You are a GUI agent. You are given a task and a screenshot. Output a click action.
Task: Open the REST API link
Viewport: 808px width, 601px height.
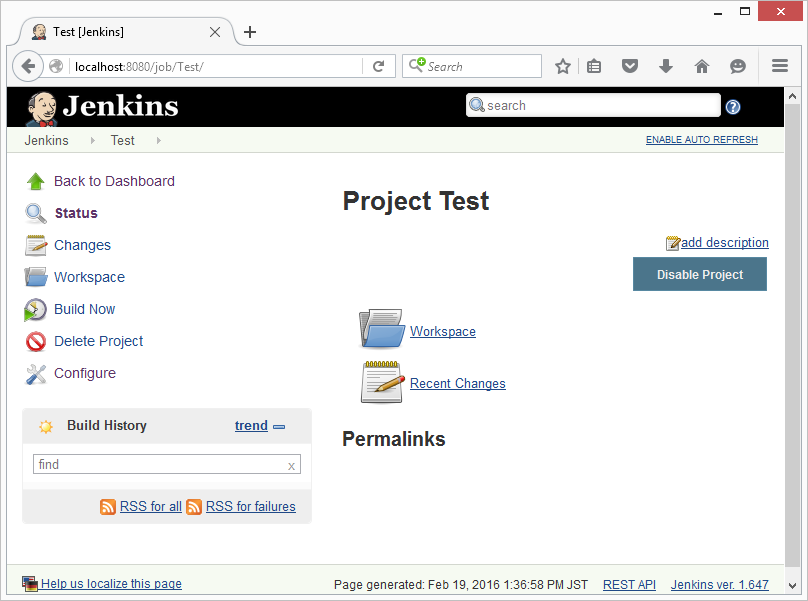629,585
